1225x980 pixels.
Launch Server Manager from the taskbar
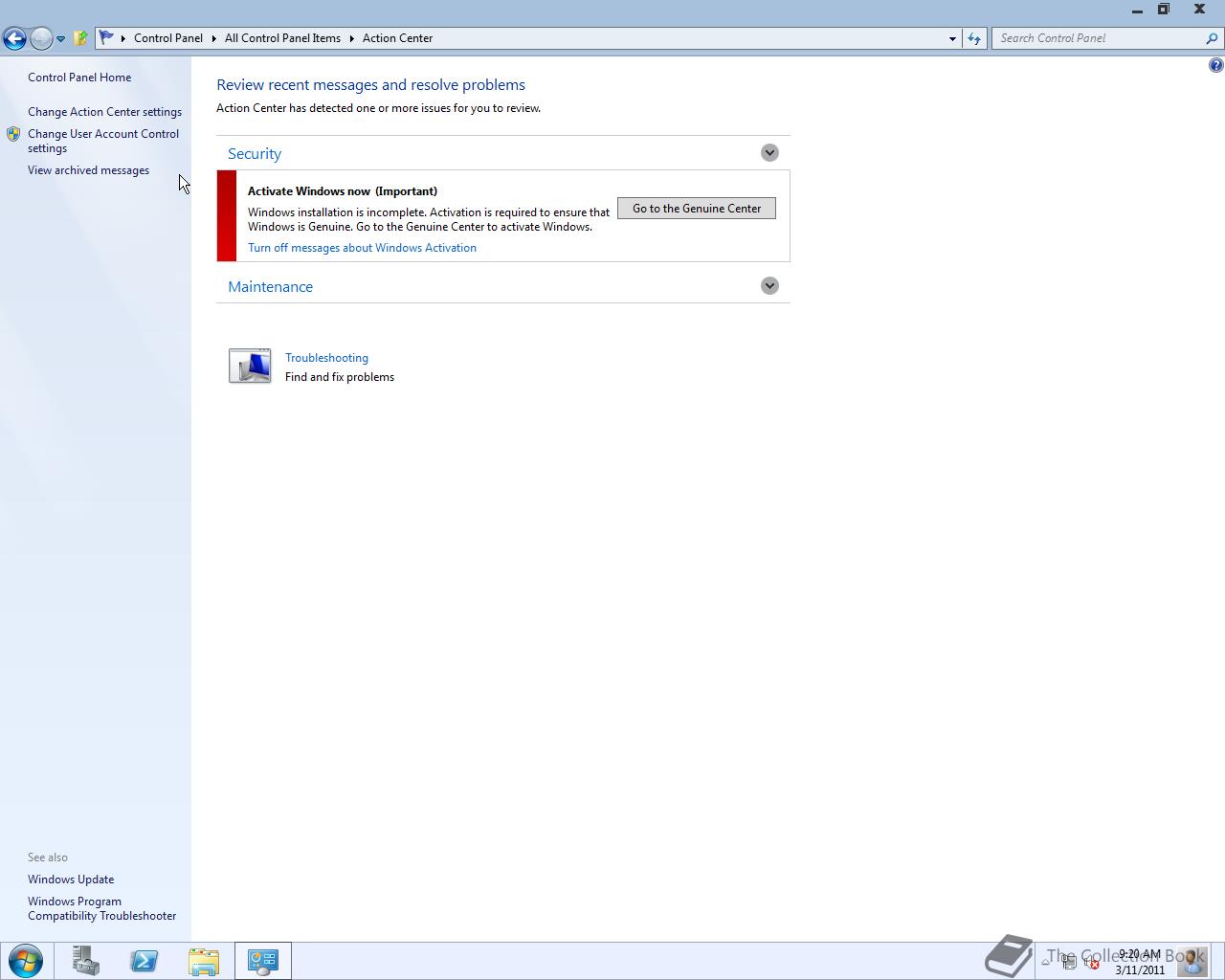click(x=86, y=961)
